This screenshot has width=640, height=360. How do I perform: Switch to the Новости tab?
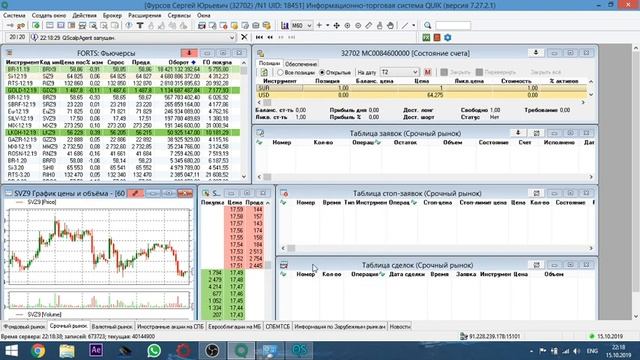click(x=400, y=327)
